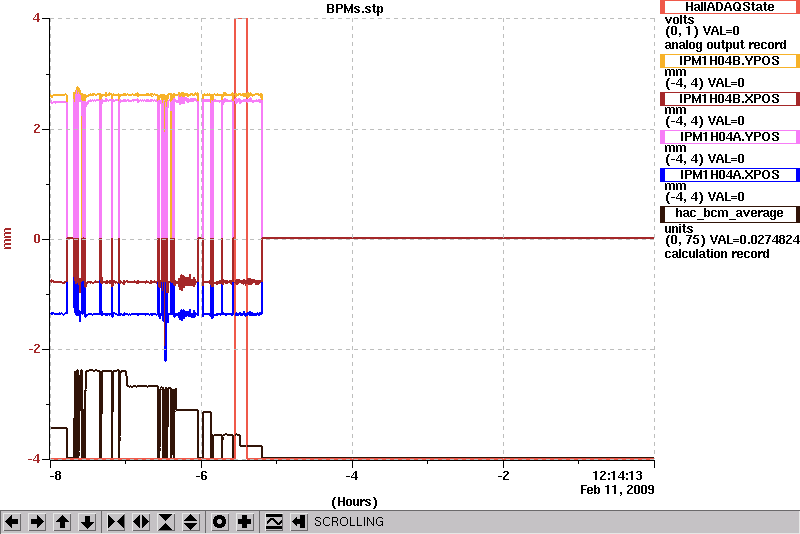Select the IPM1H04B.XPOS legend entry
The height and width of the screenshot is (534, 800).
(730, 99)
